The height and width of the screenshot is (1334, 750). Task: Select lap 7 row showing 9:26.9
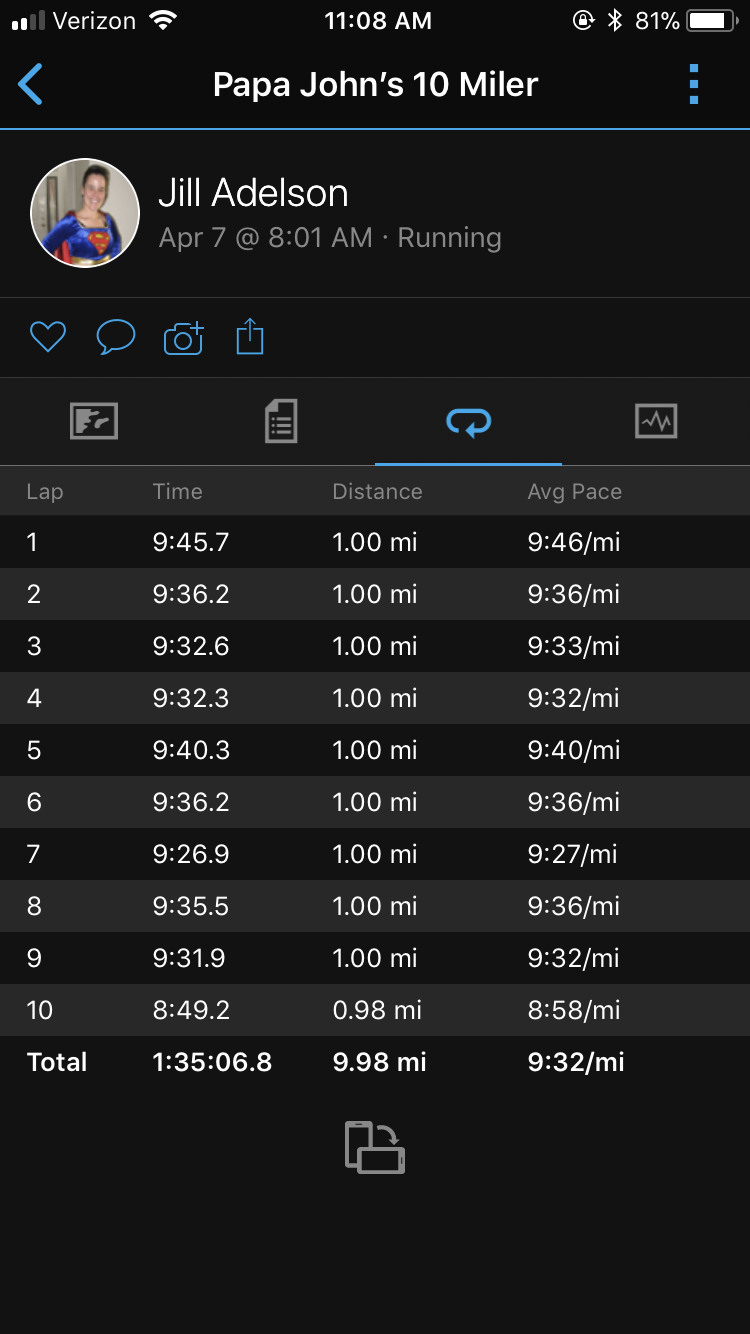point(375,854)
